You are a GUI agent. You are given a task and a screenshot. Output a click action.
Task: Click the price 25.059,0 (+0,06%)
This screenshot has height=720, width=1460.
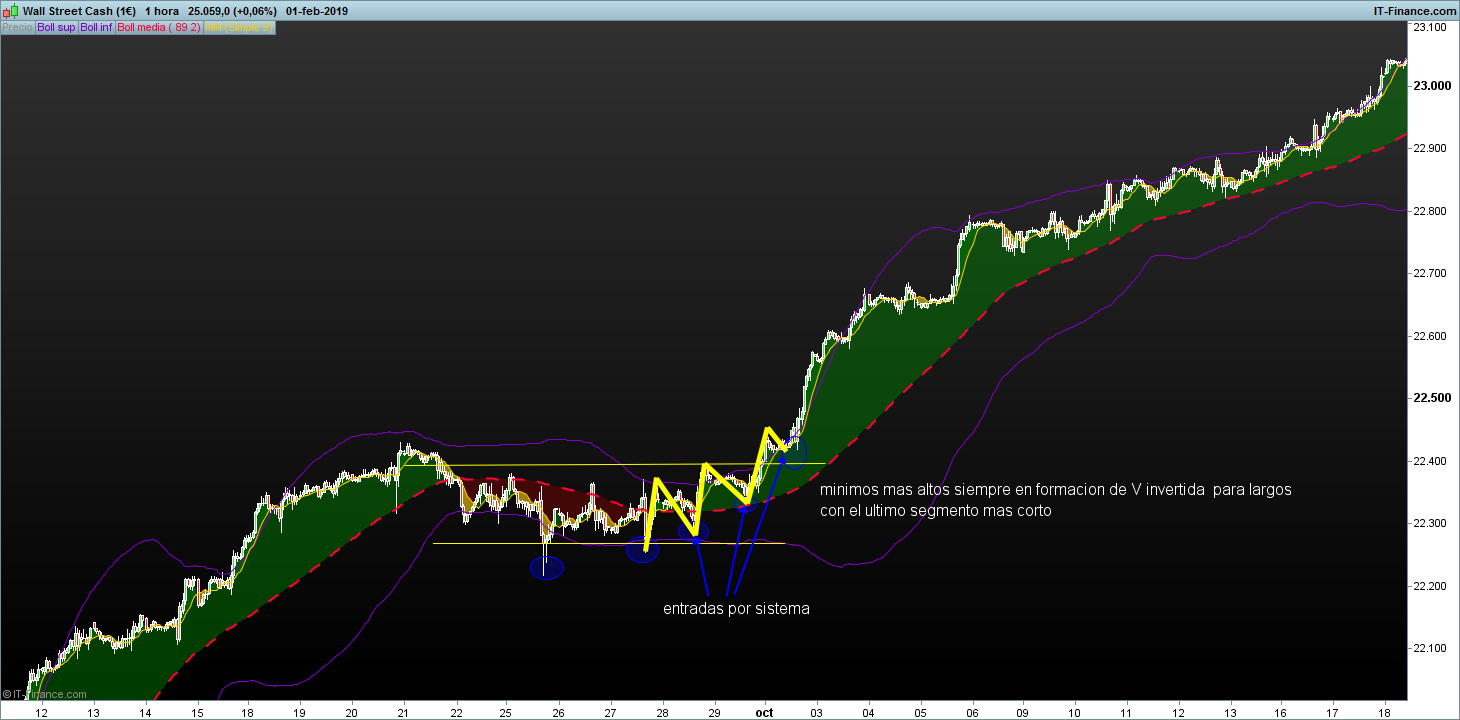232,10
